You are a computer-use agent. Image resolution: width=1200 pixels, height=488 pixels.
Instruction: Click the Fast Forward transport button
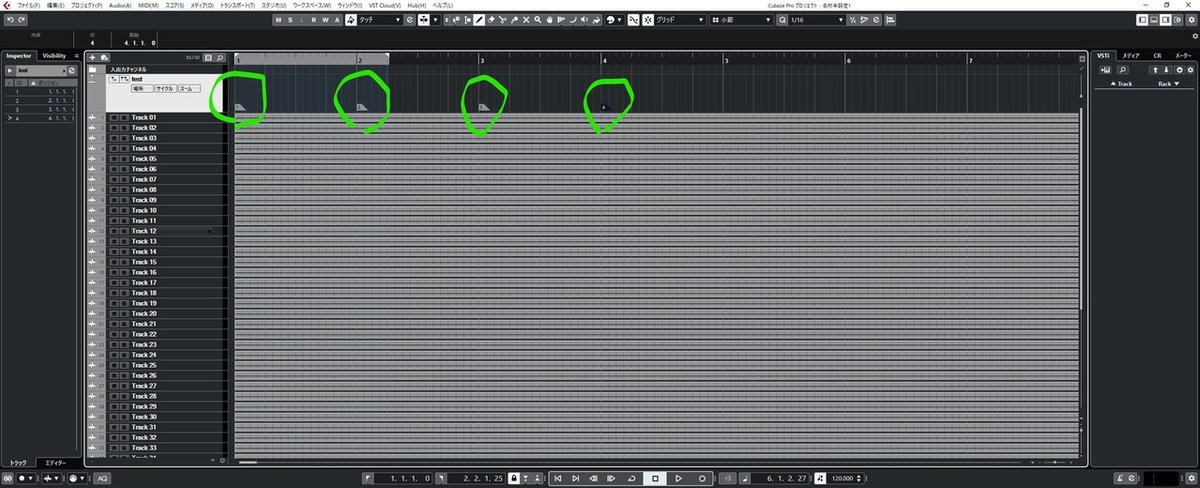tap(611, 478)
